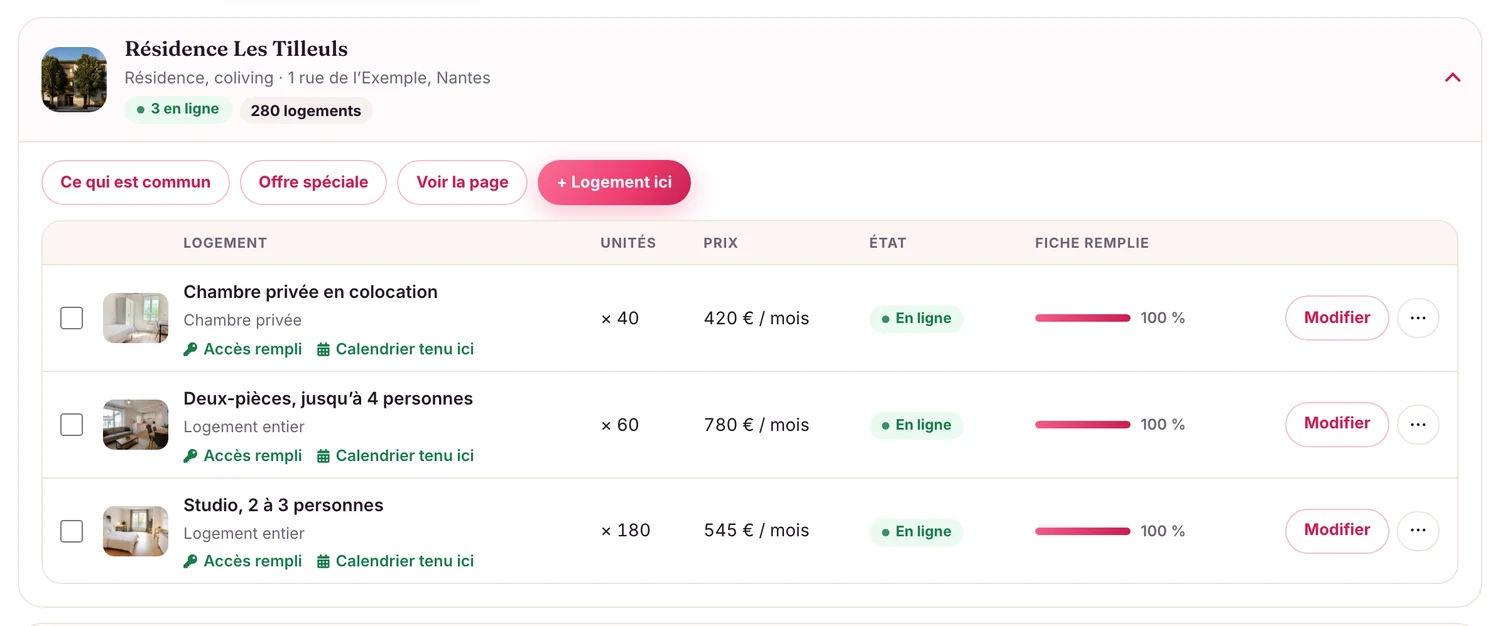Click the progress bar in Chambre privée row
This screenshot has width=1500, height=626.
1083,318
